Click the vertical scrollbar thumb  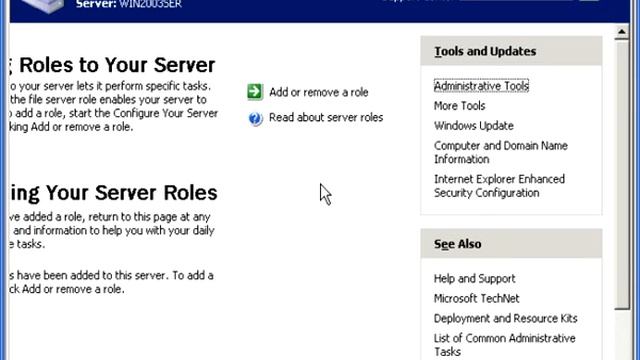(622, 175)
